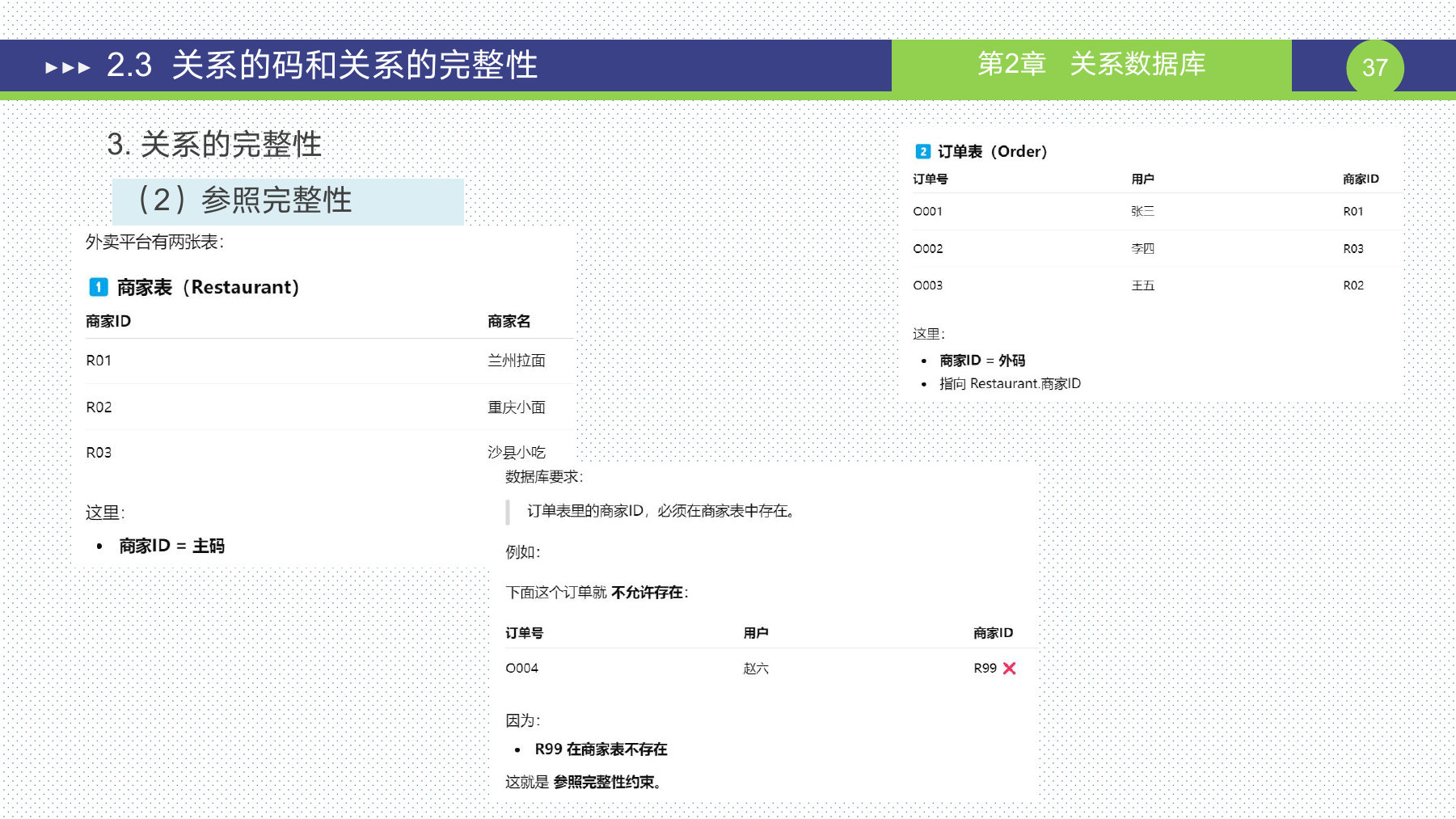Click the restaurant name 重庆小面
The image size is (1456, 819).
coord(517,407)
